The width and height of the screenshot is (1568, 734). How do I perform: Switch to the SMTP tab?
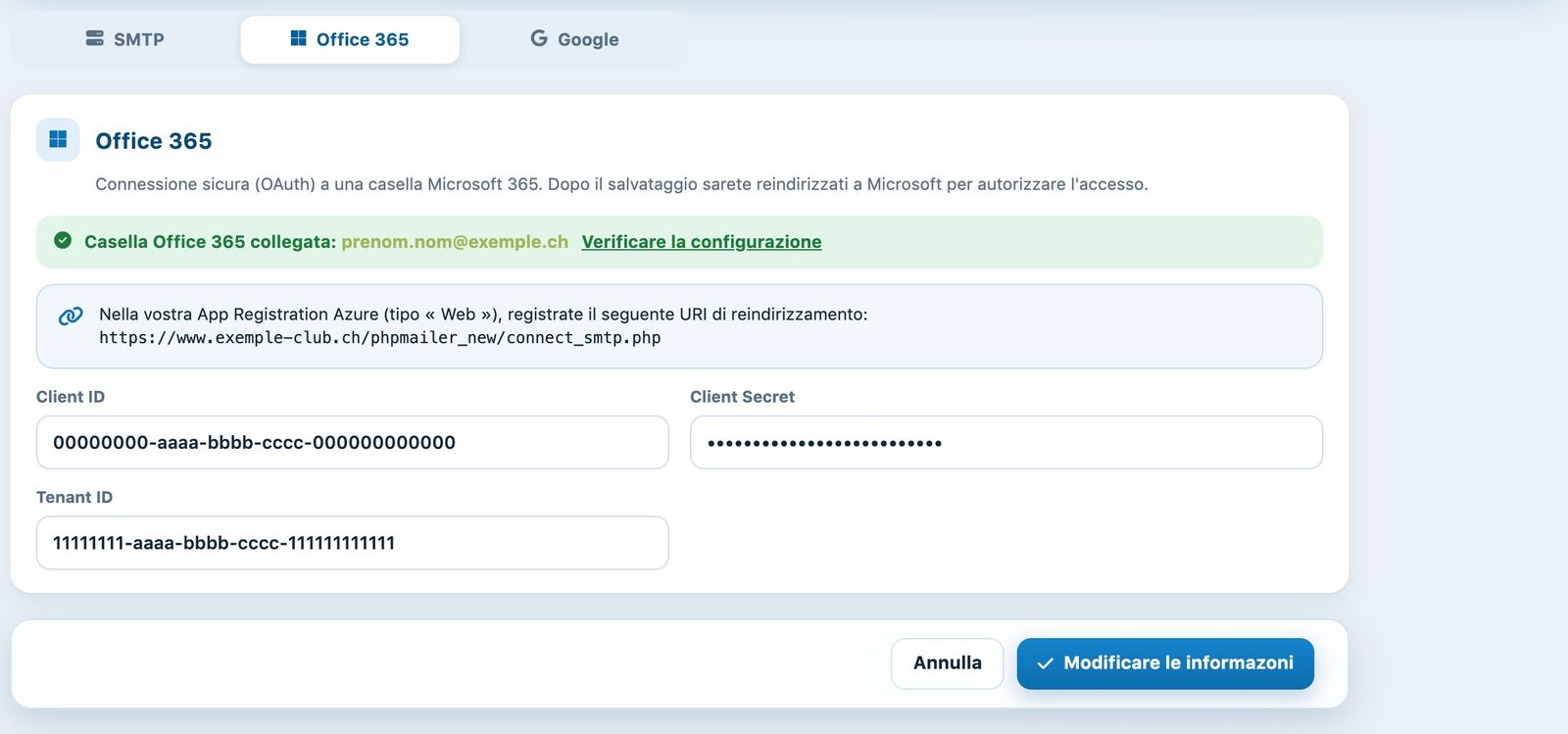pos(124,39)
